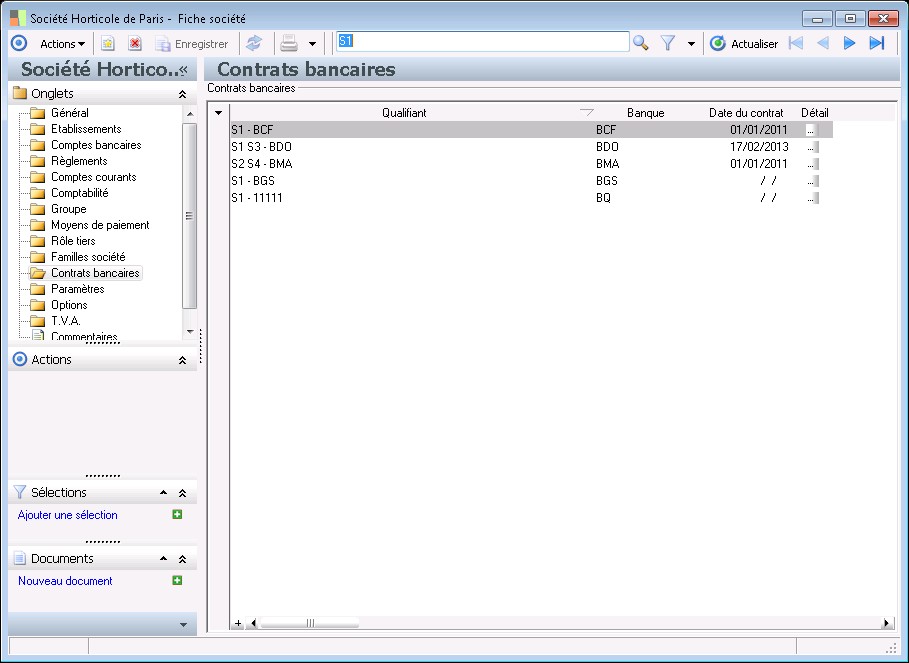Click the next record arrow
Image resolution: width=909 pixels, height=663 pixels.
(x=850, y=43)
